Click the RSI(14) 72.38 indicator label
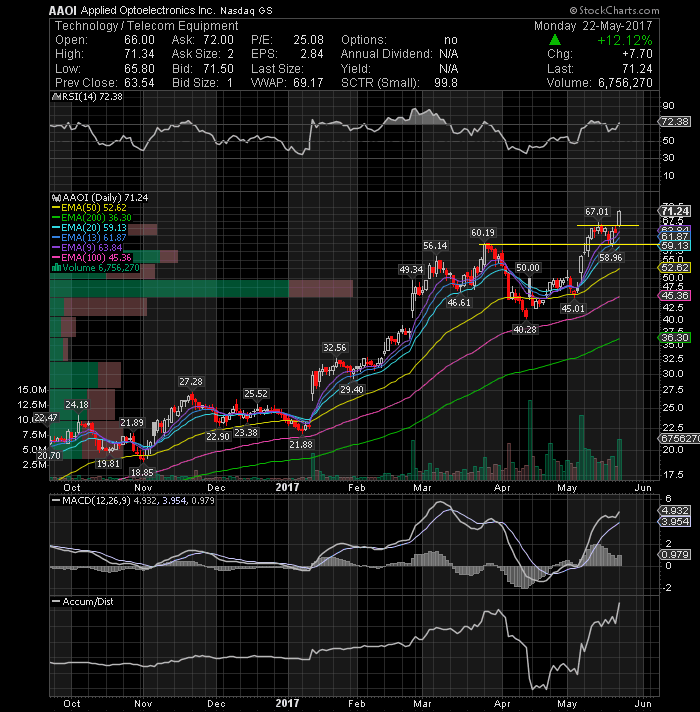This screenshot has height=712, width=700. click(x=92, y=97)
